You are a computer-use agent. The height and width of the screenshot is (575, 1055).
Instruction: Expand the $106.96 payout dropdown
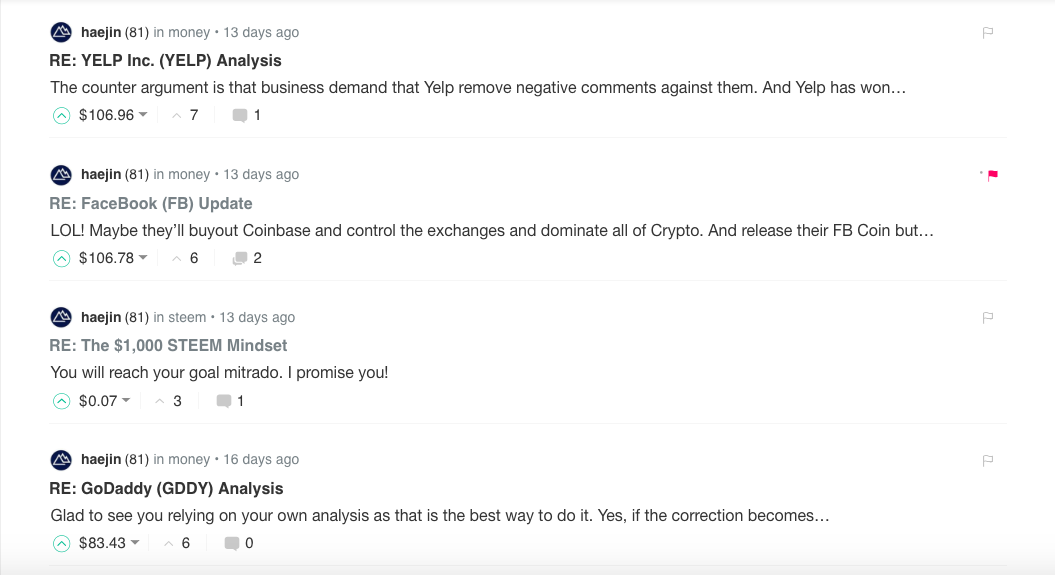143,115
